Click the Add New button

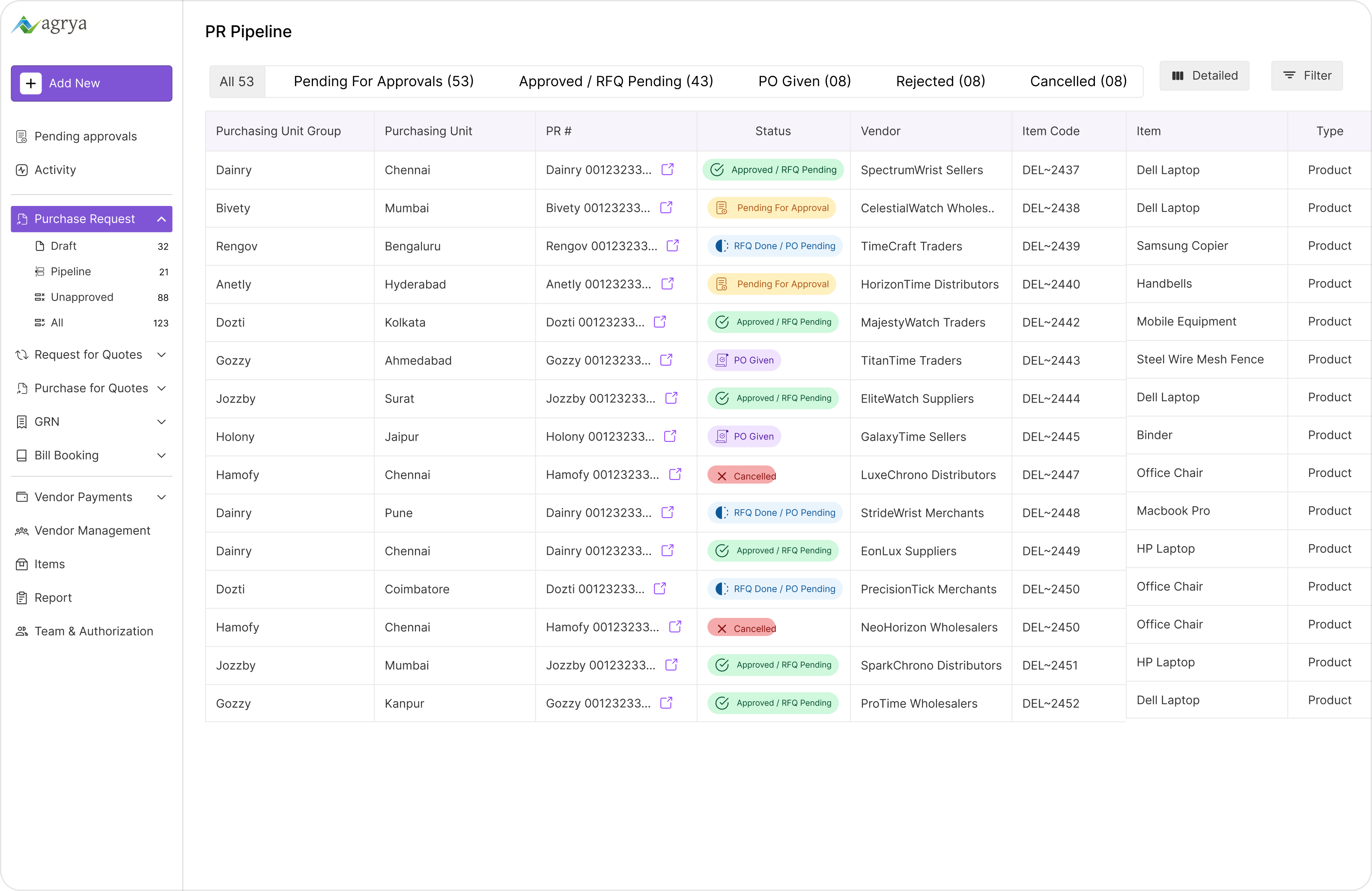click(x=92, y=83)
